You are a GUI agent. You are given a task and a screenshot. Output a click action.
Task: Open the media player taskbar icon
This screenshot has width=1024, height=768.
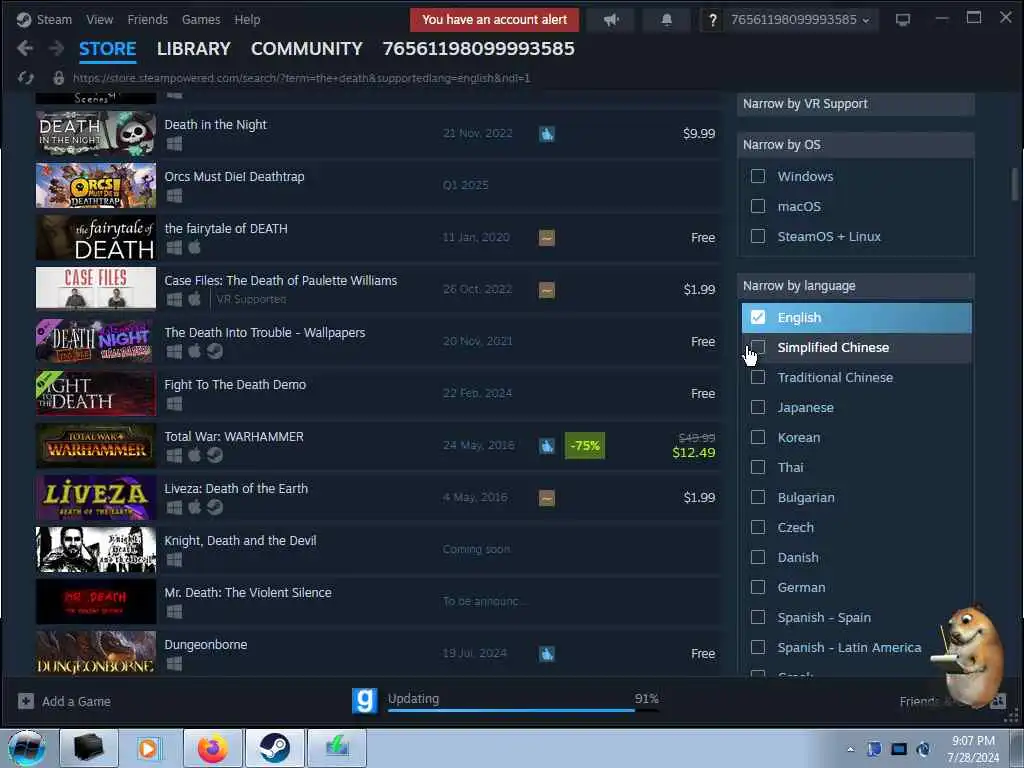pos(150,748)
